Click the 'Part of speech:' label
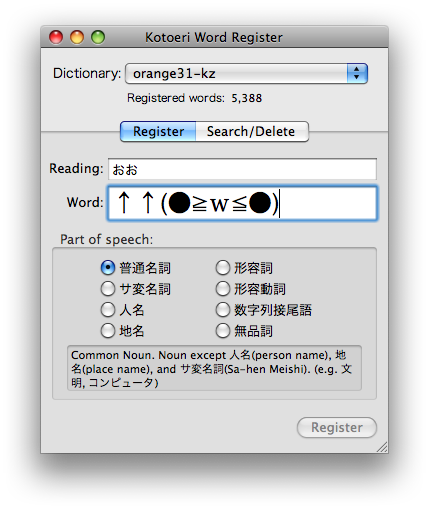The width and height of the screenshot is (429, 509). tap(106, 239)
